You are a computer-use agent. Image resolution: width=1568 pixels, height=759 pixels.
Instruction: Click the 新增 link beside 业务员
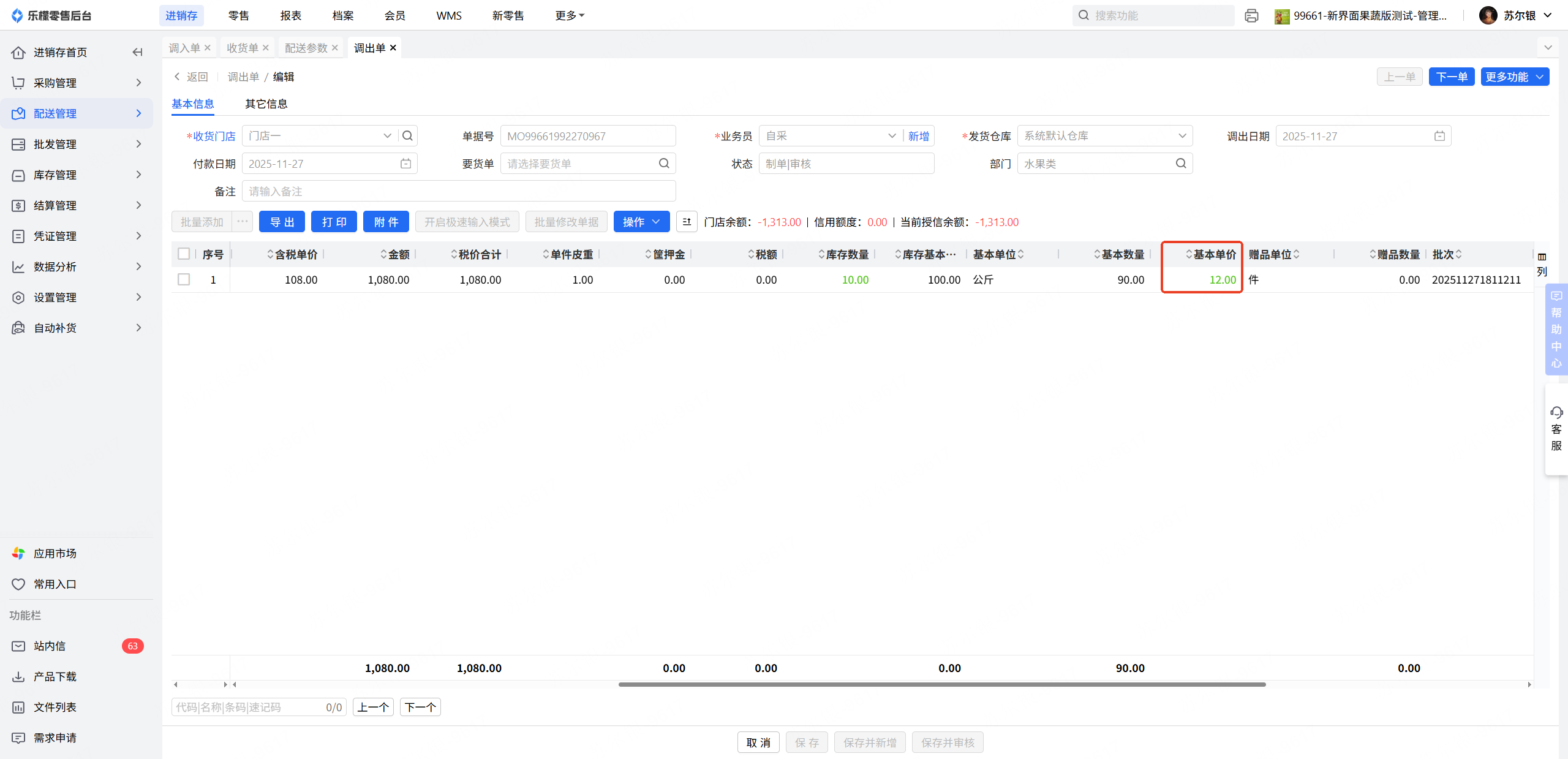point(918,136)
